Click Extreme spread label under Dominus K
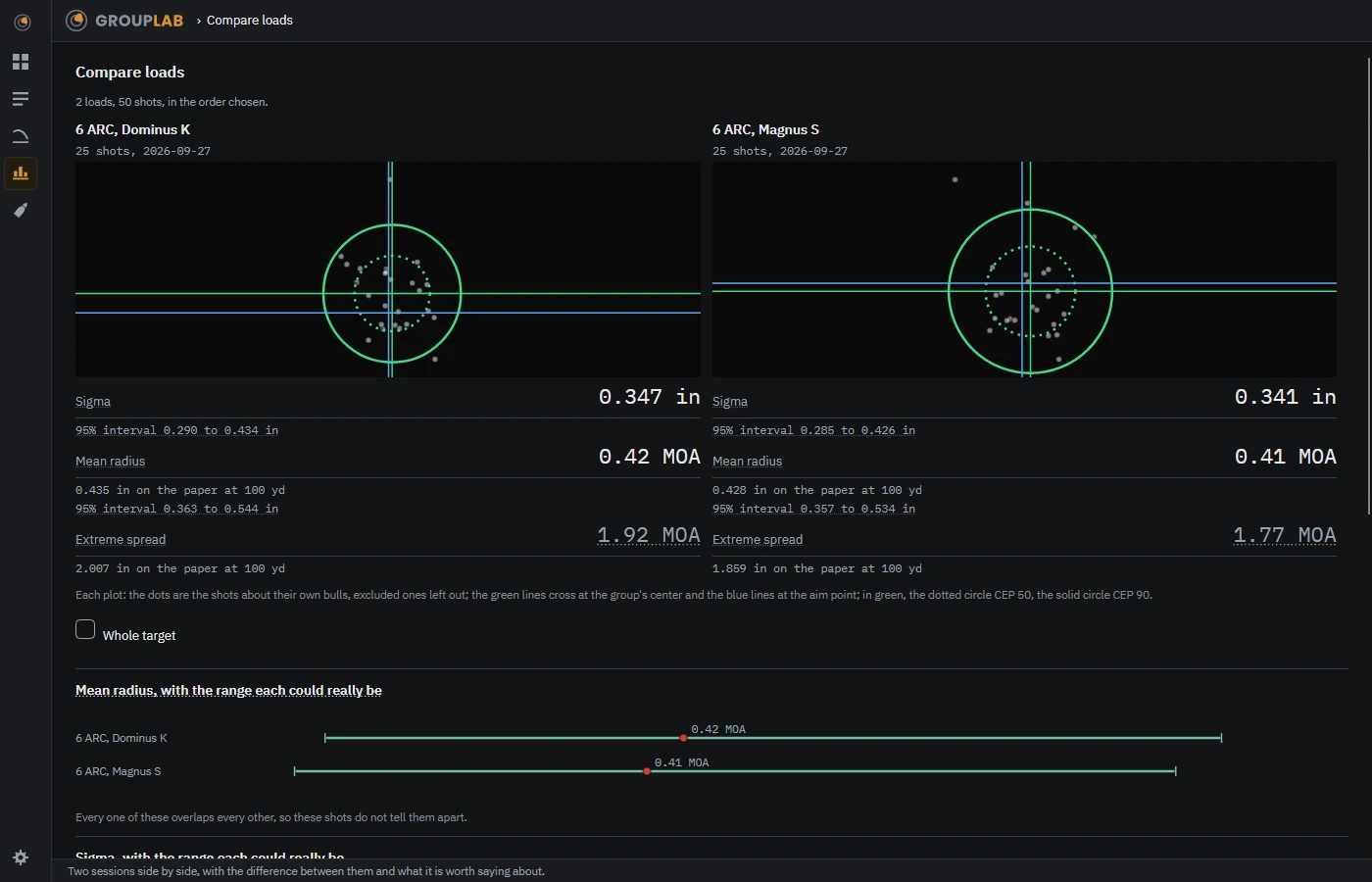Viewport: 1372px width, 882px height. 121,540
